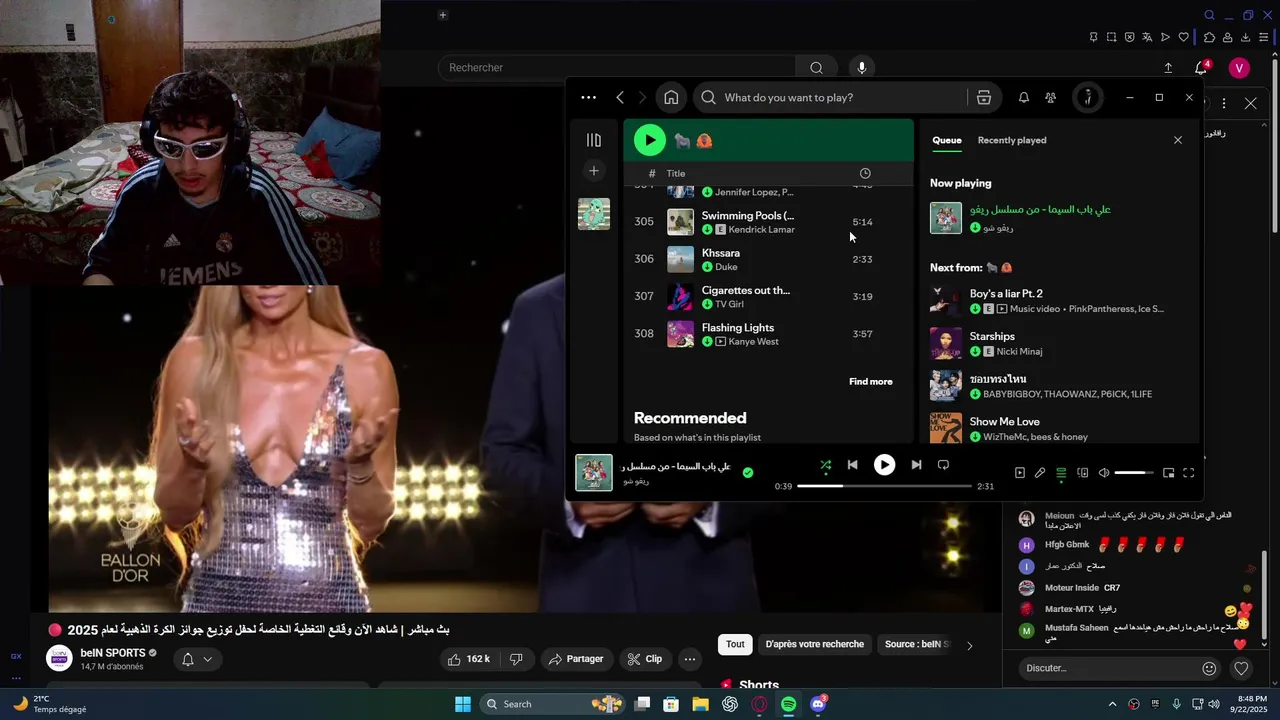Viewport: 1280px width, 720px height.
Task: Go forward in Spotify navigation
Action: (x=642, y=97)
